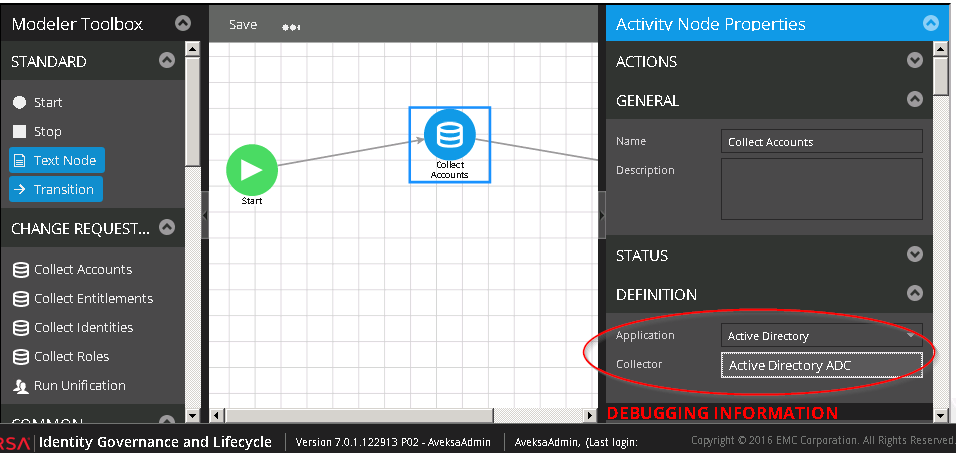Collapse left toolbox using splitter handle
The height and width of the screenshot is (453, 956).
click(205, 215)
